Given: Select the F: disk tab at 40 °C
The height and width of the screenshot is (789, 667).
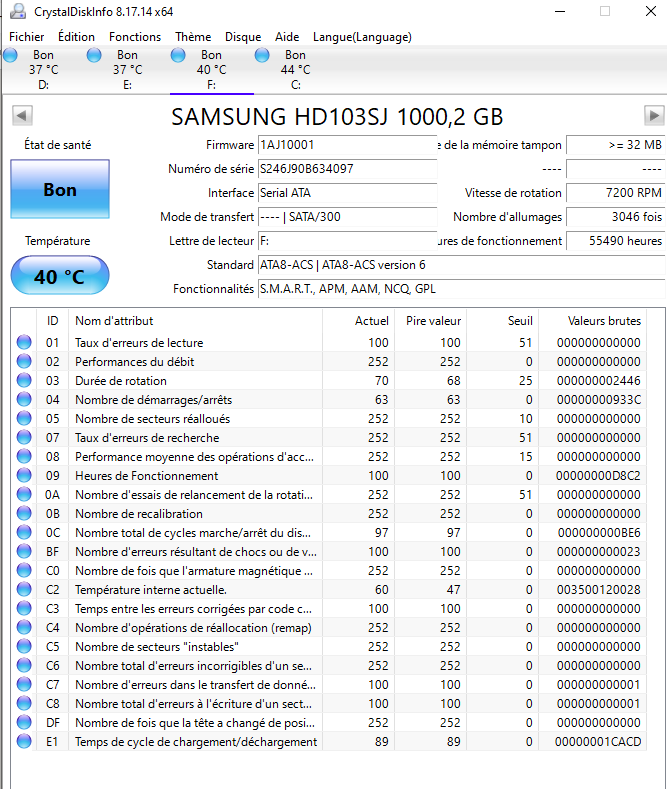Looking at the screenshot, I should pyautogui.click(x=212, y=69).
